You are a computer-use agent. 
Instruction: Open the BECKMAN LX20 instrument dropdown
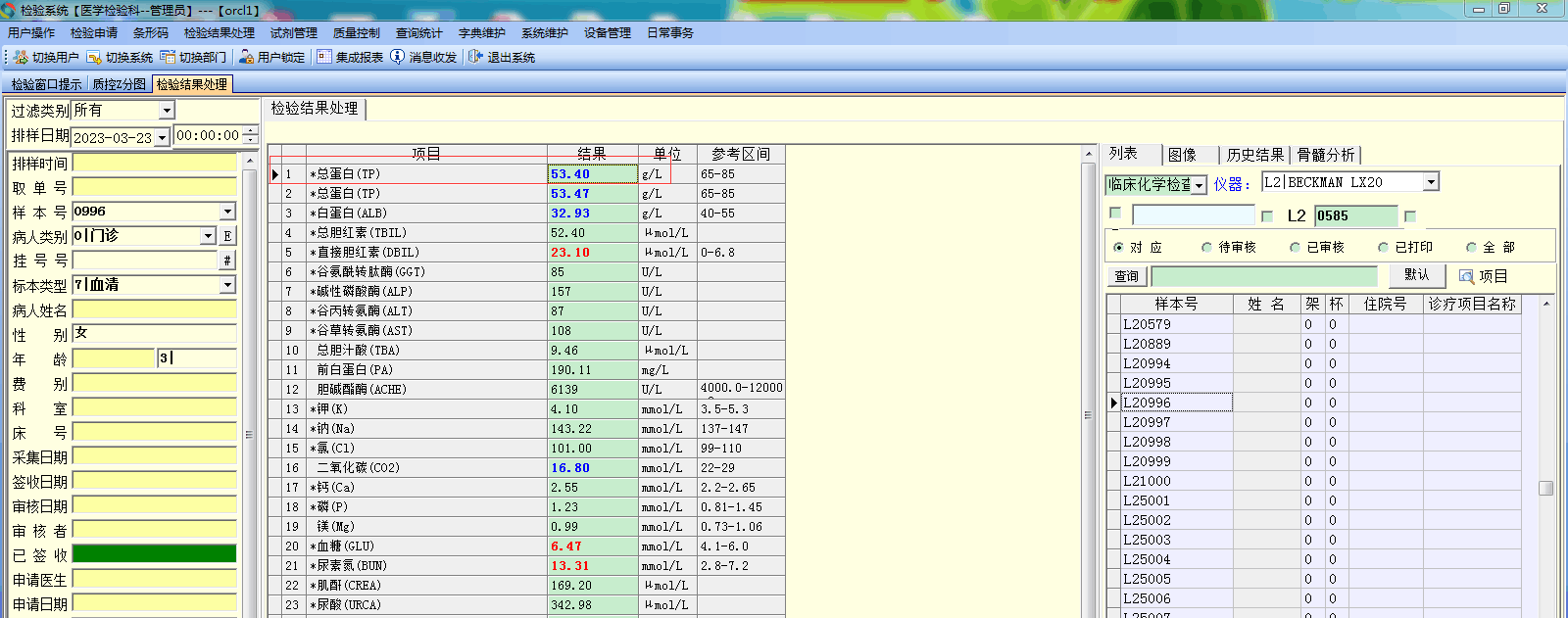[1431, 182]
